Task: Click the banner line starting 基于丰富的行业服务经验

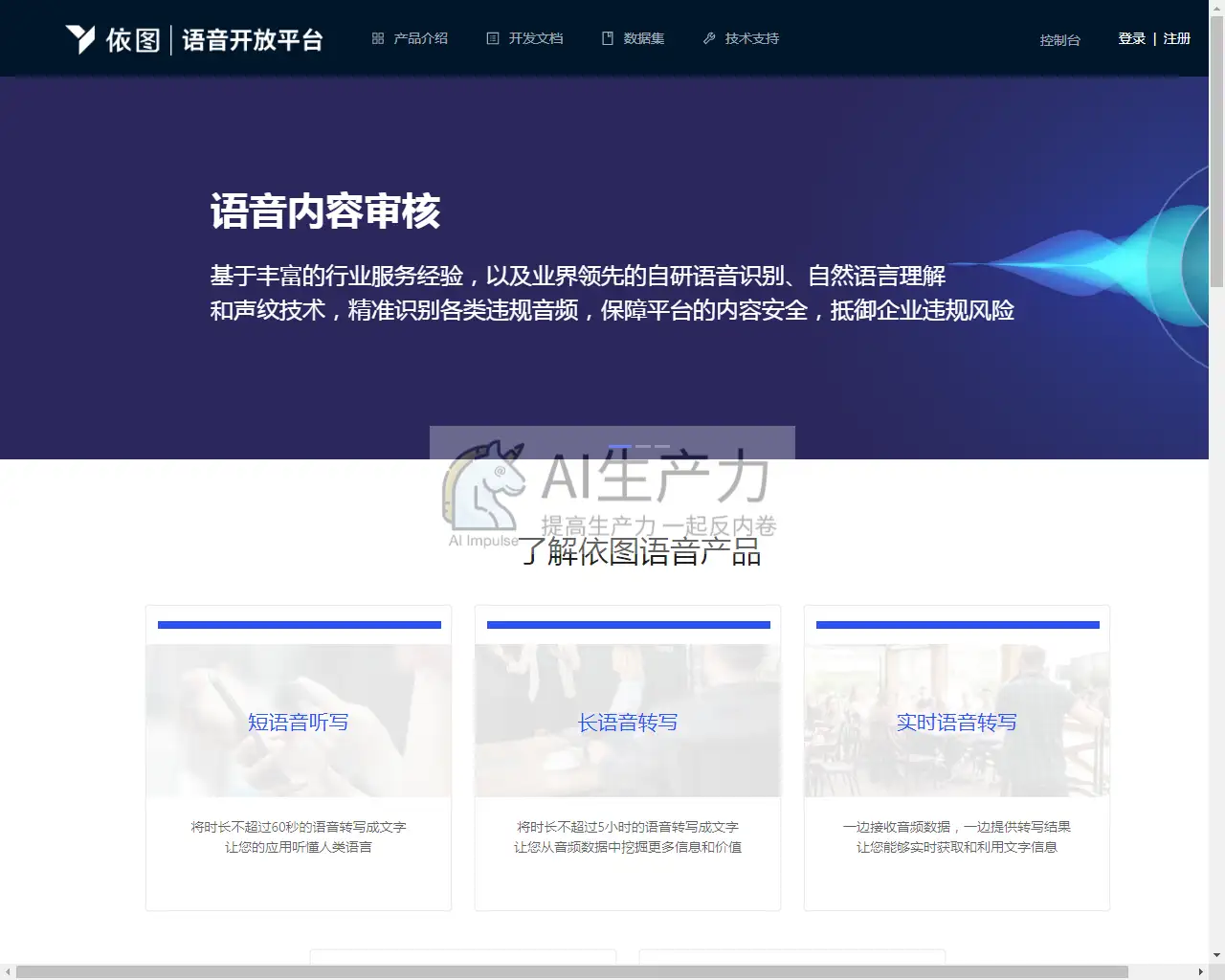Action: coord(578,276)
